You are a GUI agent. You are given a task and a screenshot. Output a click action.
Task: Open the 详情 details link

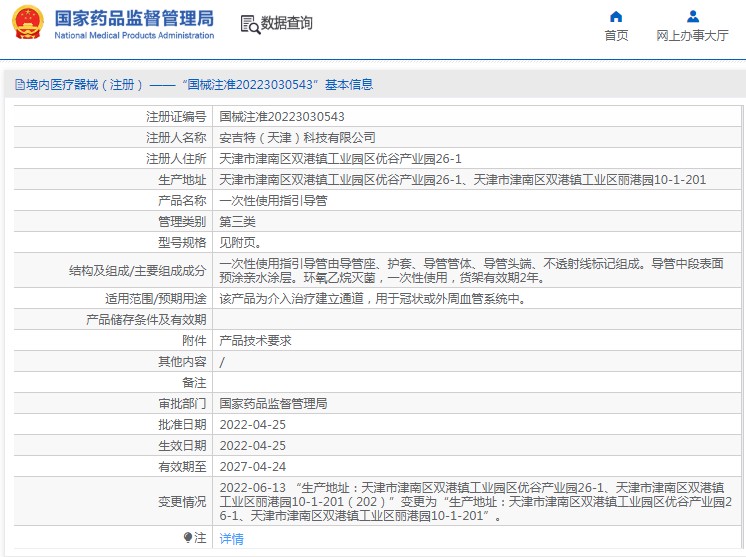pyautogui.click(x=232, y=538)
